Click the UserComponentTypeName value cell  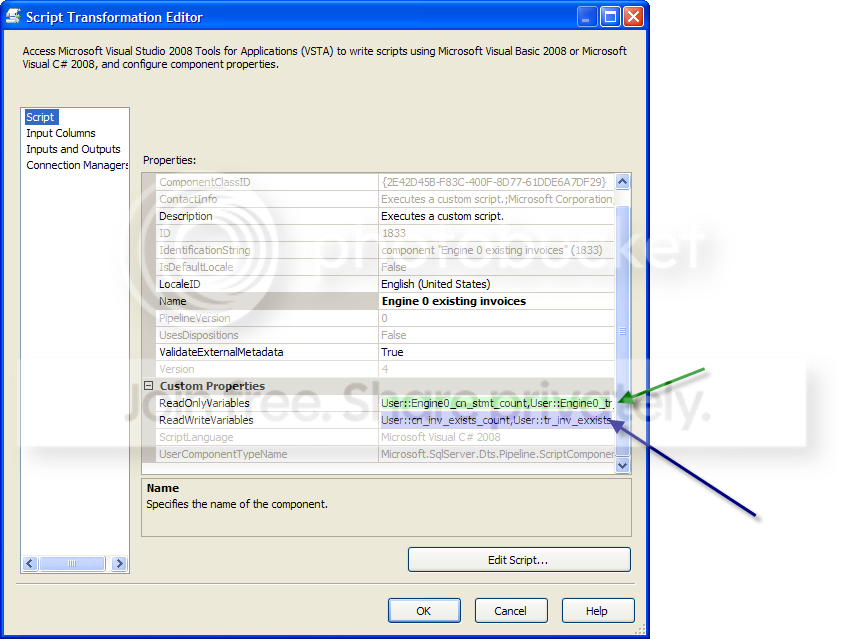pyautogui.click(x=496, y=454)
